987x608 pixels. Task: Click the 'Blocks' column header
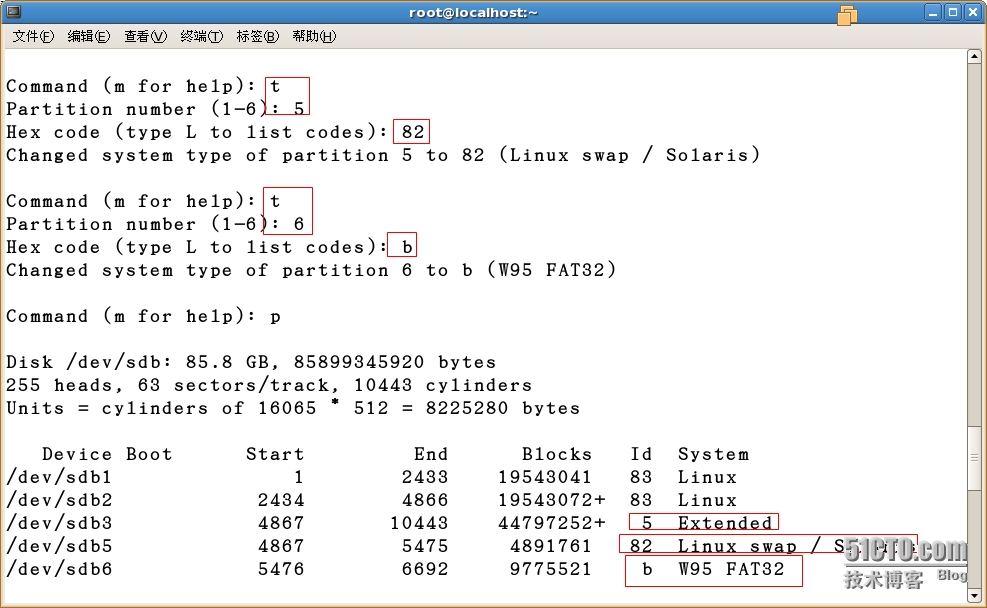tap(557, 454)
